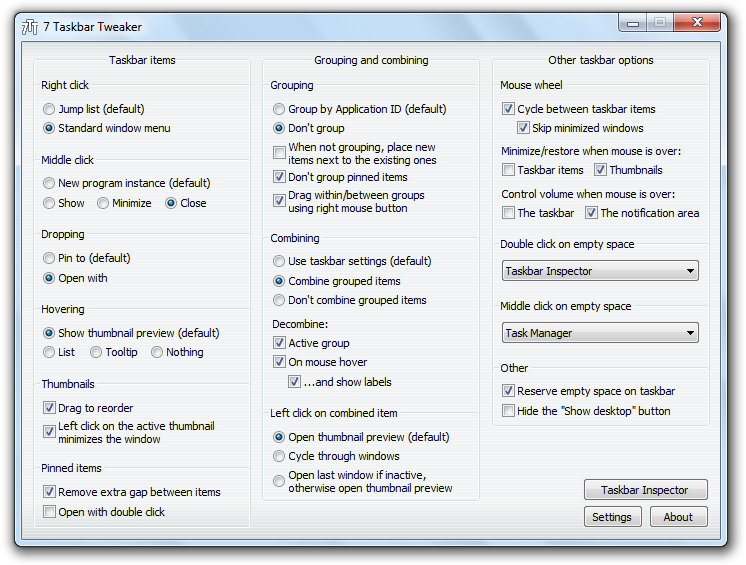The height and width of the screenshot is (565, 746).
Task: Choose Don't combine grouped items
Action: (x=279, y=300)
